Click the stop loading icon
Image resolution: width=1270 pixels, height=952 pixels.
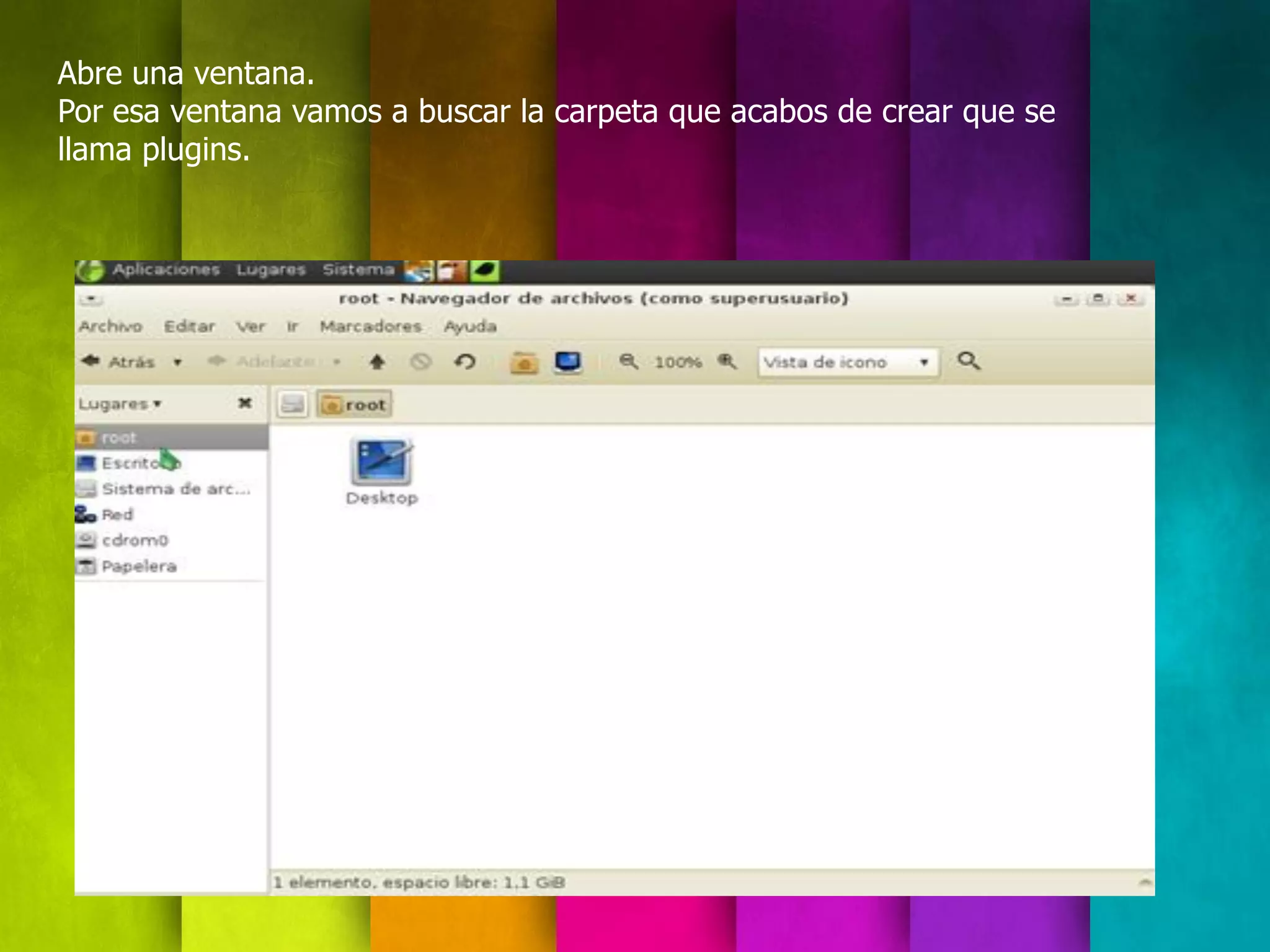pos(421,361)
